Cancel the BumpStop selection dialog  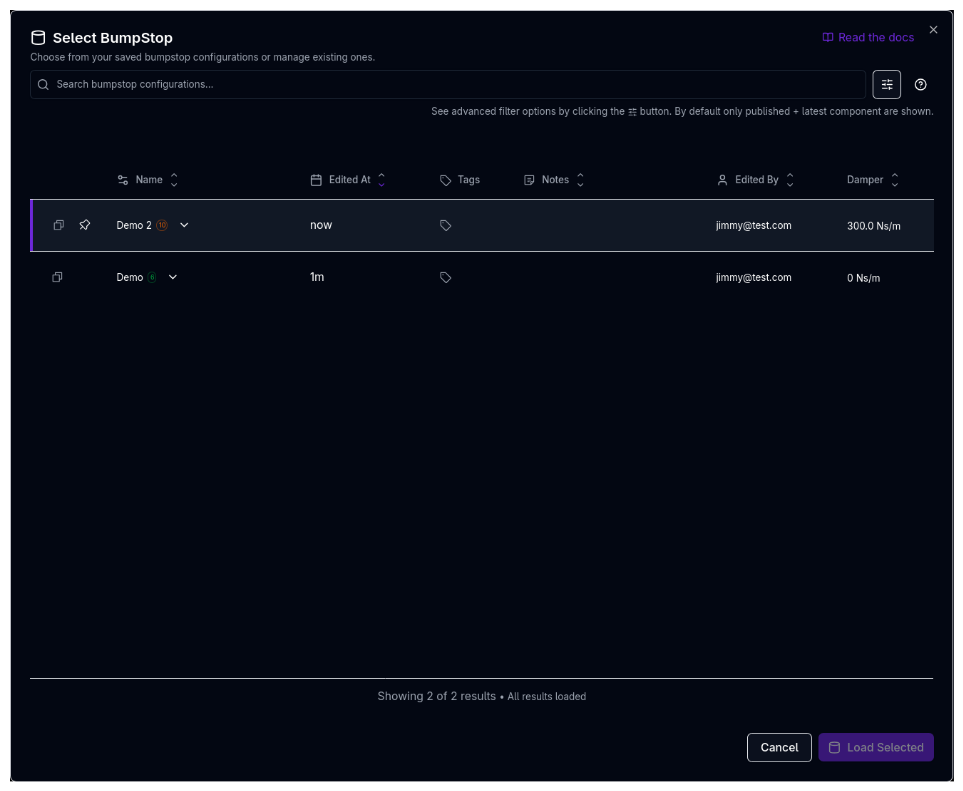point(778,747)
